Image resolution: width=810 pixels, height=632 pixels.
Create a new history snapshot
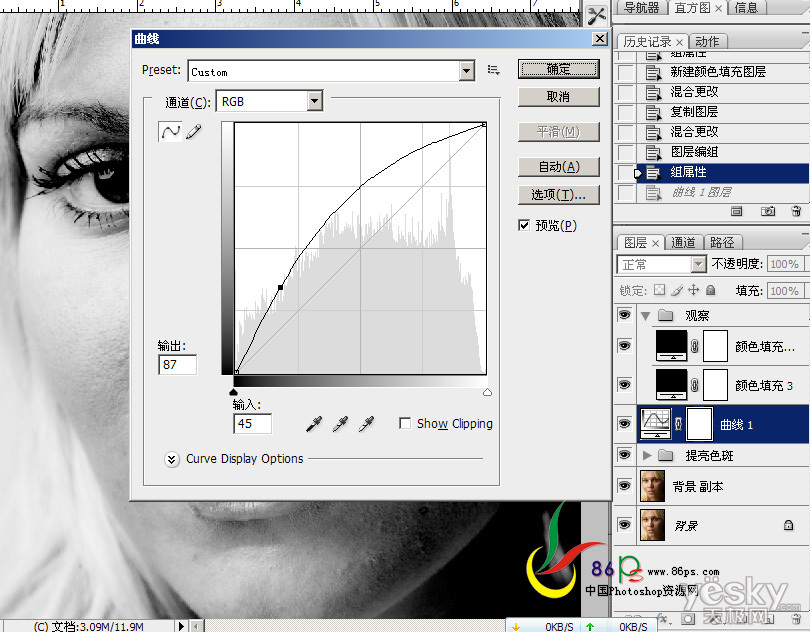pyautogui.click(x=768, y=211)
